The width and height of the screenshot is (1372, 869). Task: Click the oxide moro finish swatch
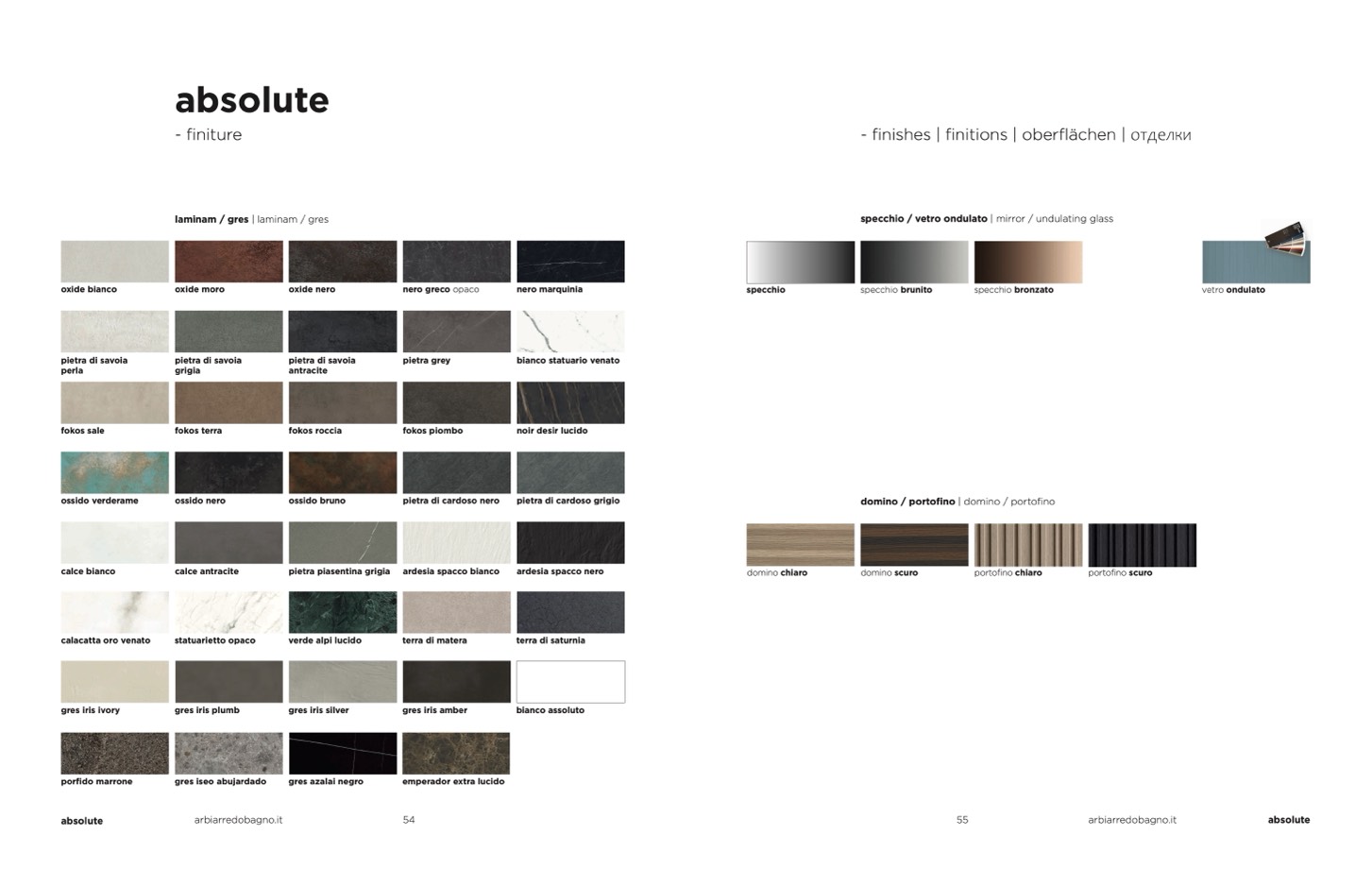pos(229,262)
